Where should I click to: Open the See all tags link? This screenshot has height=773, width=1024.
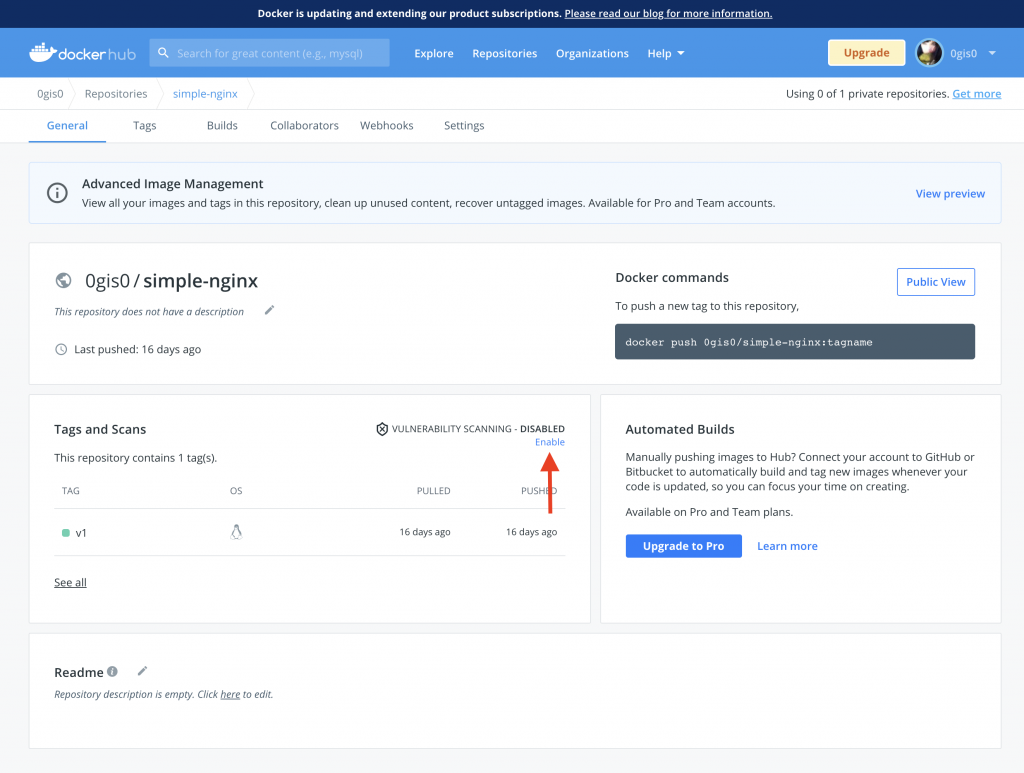pyautogui.click(x=71, y=582)
